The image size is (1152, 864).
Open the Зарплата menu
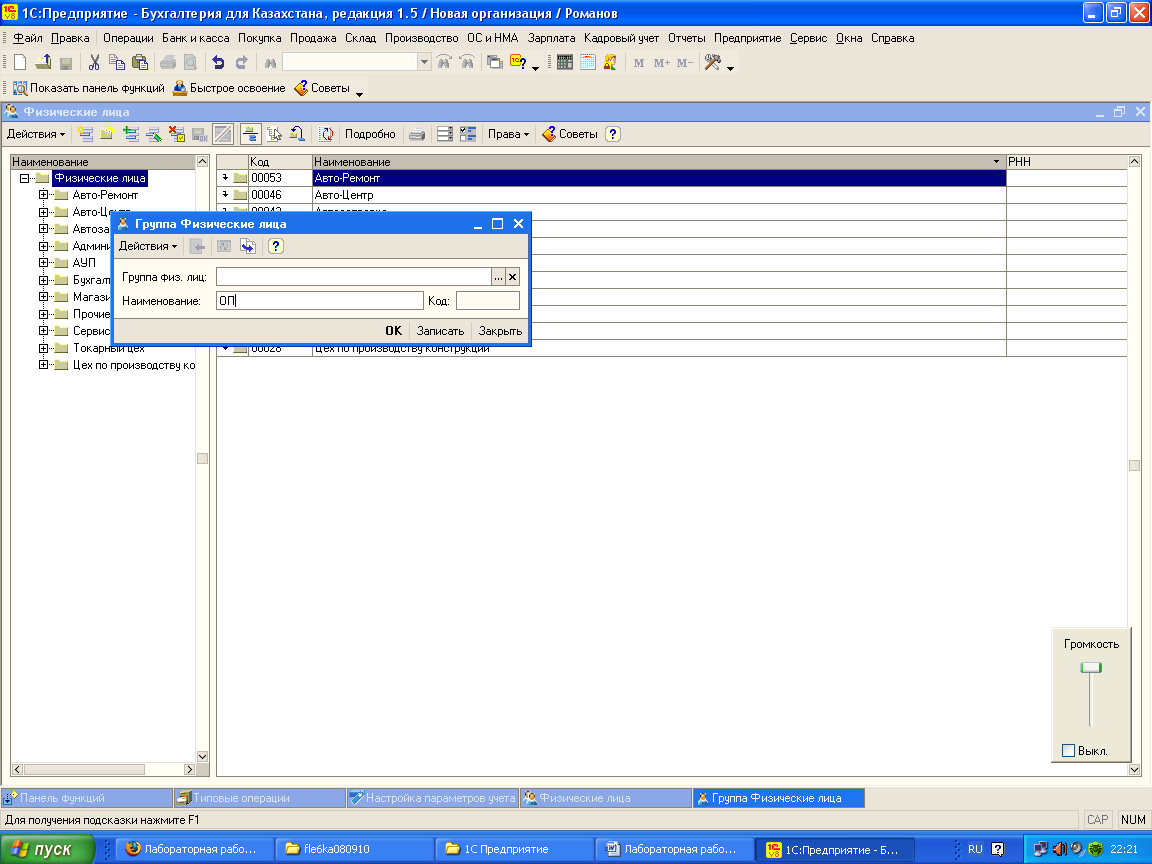[x=551, y=38]
